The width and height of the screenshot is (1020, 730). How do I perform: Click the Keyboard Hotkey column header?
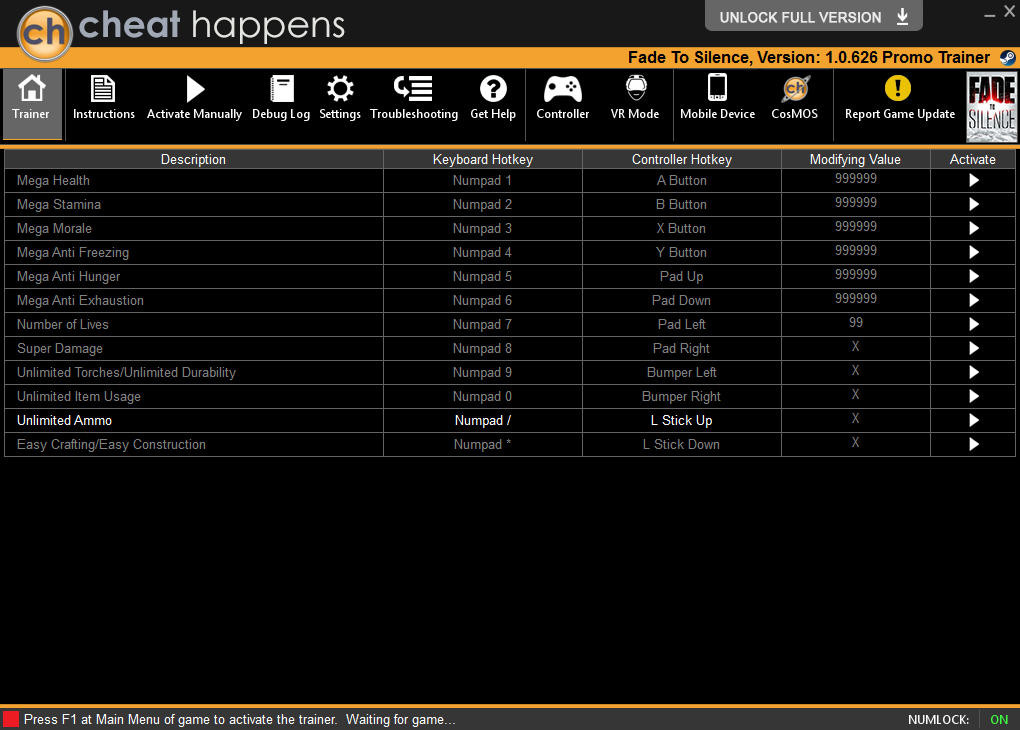(x=483, y=159)
